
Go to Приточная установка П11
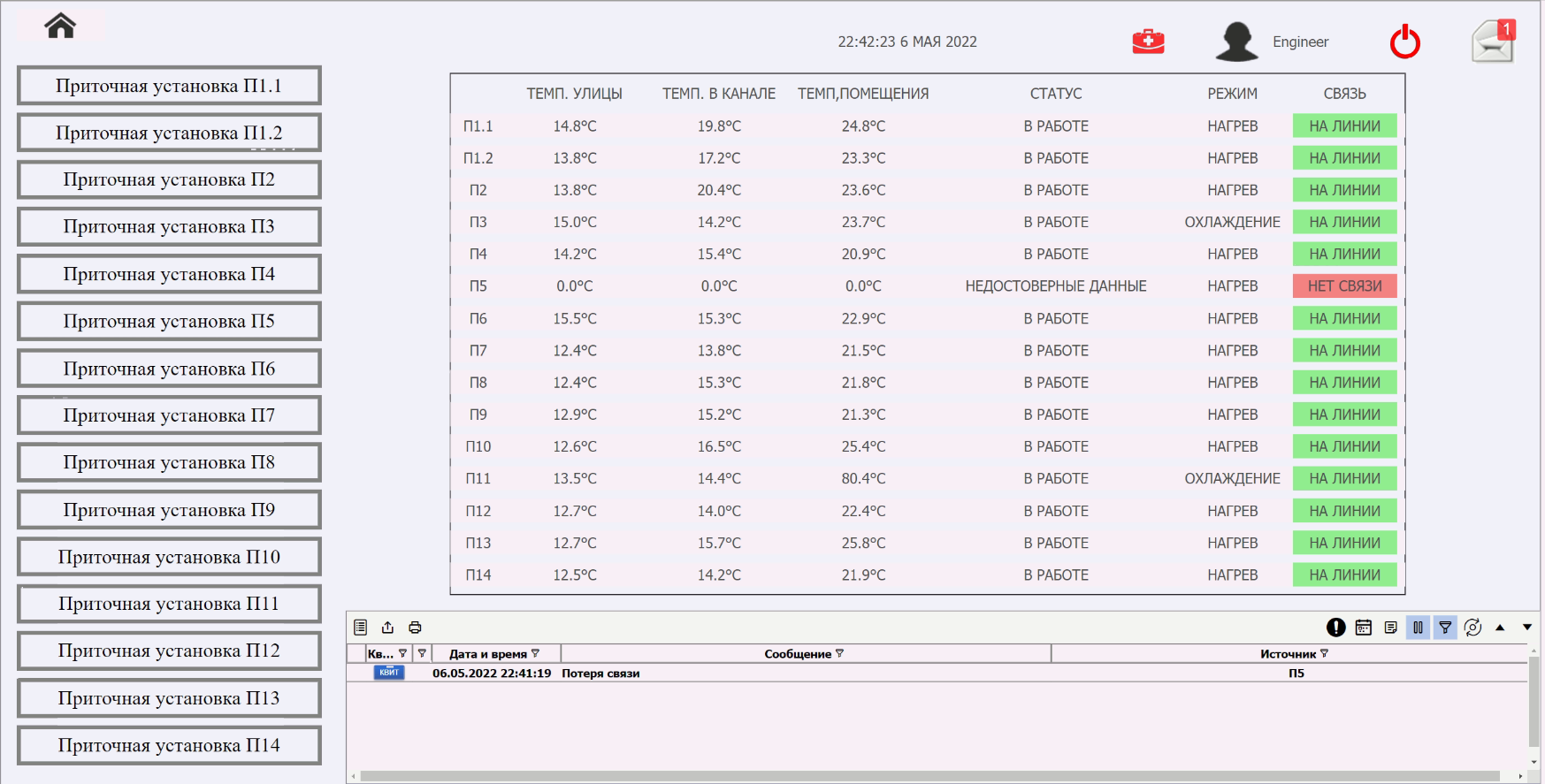[169, 604]
